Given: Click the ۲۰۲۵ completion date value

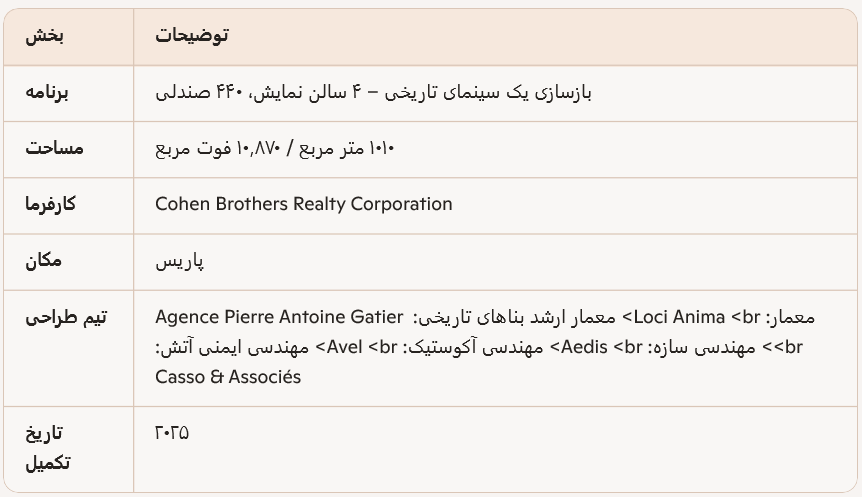Looking at the screenshot, I should click(x=172, y=433).
